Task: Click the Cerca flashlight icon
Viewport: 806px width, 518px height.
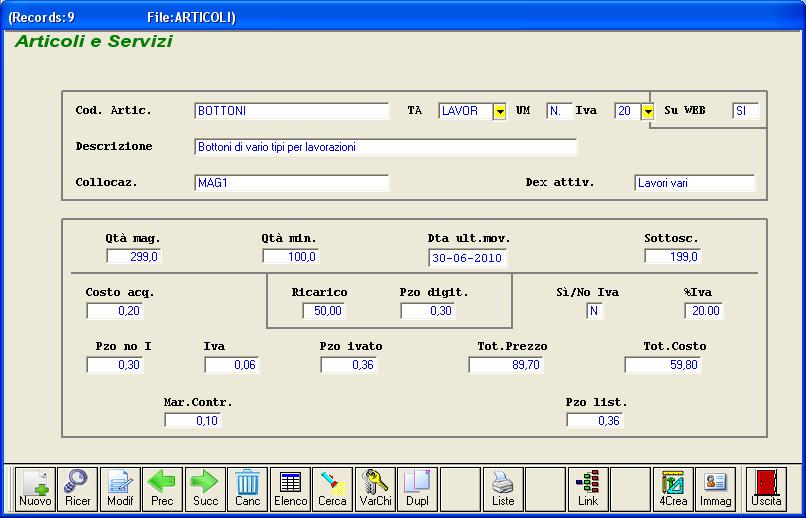Action: coord(333,489)
